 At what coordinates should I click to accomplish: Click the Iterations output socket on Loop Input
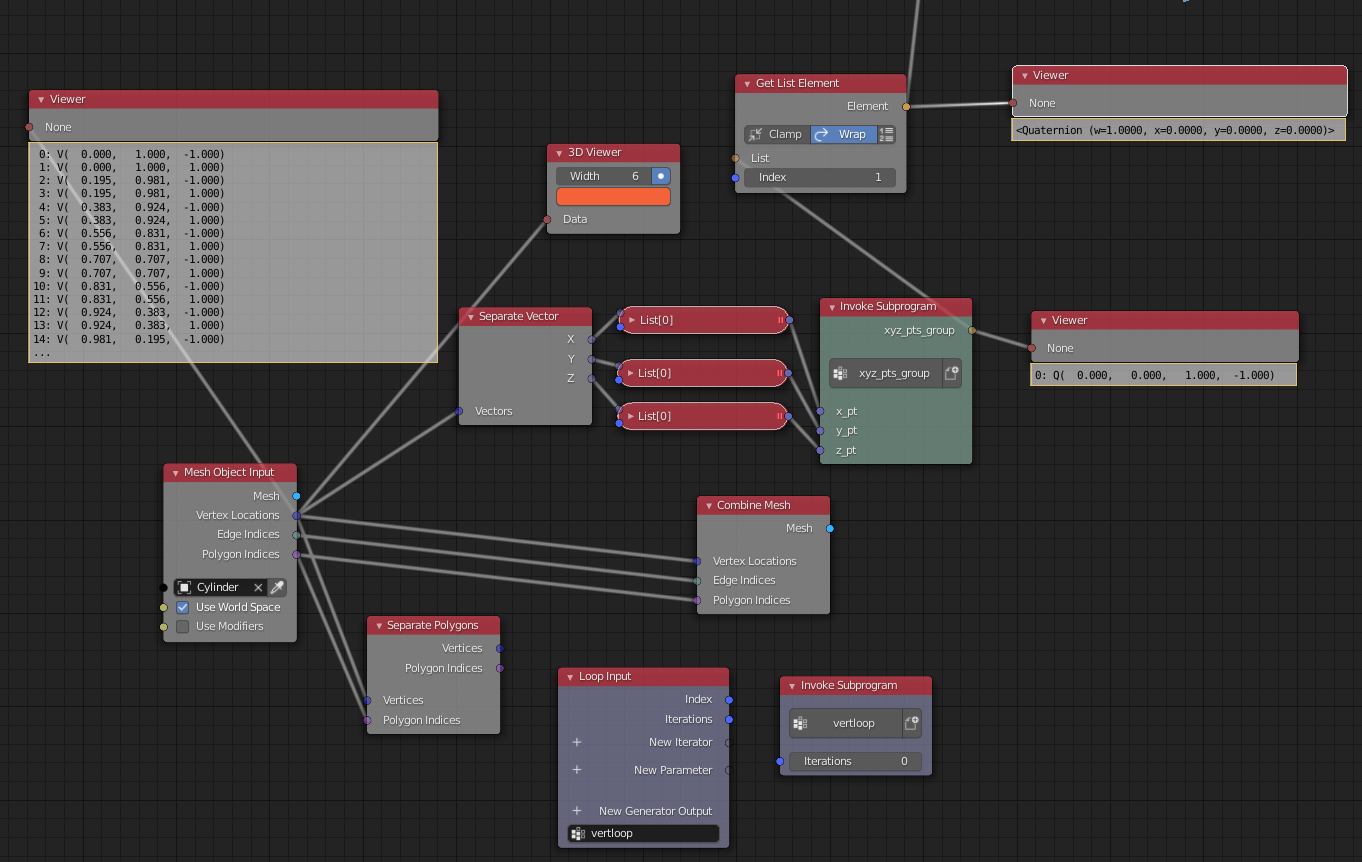(x=729, y=719)
